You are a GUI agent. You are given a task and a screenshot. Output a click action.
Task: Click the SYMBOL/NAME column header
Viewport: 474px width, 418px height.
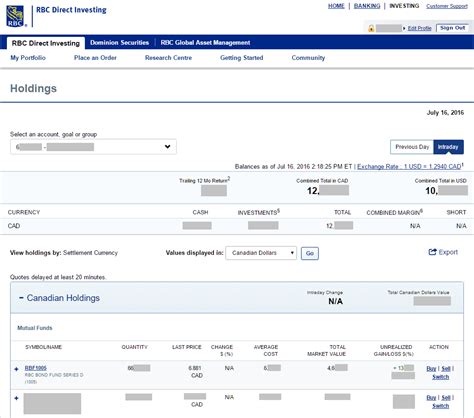(x=43, y=347)
